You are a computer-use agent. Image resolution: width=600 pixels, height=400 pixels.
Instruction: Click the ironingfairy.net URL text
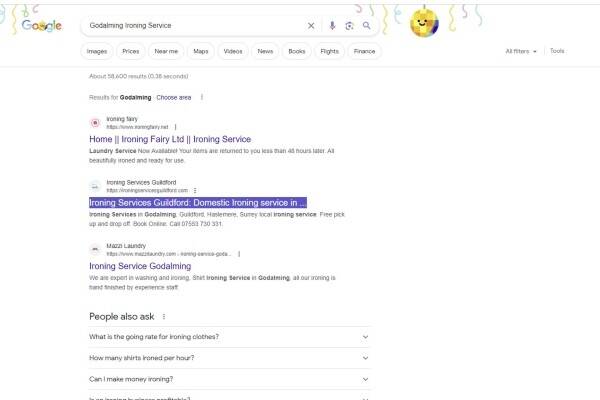click(x=137, y=127)
